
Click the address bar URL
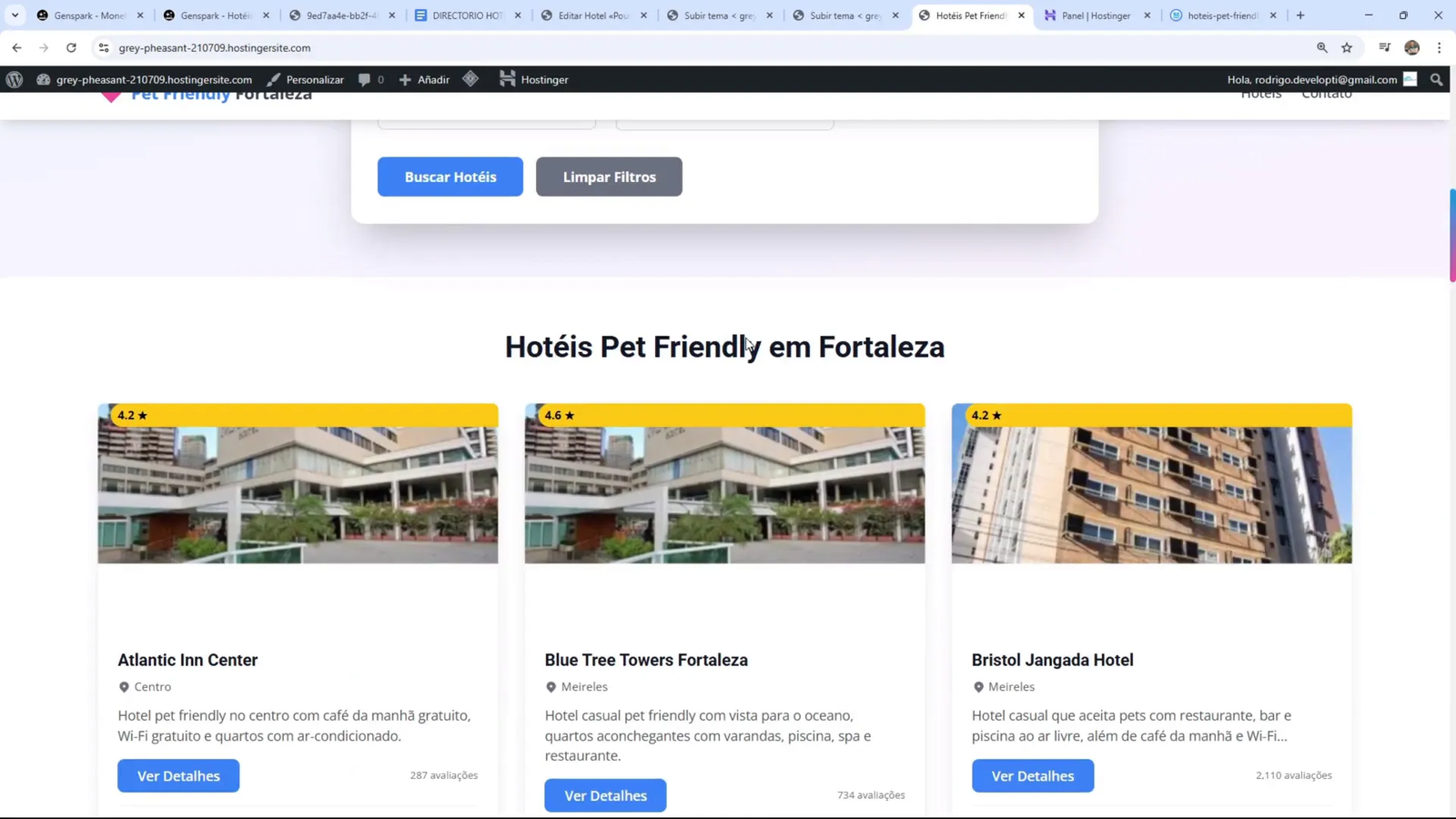(215, 47)
